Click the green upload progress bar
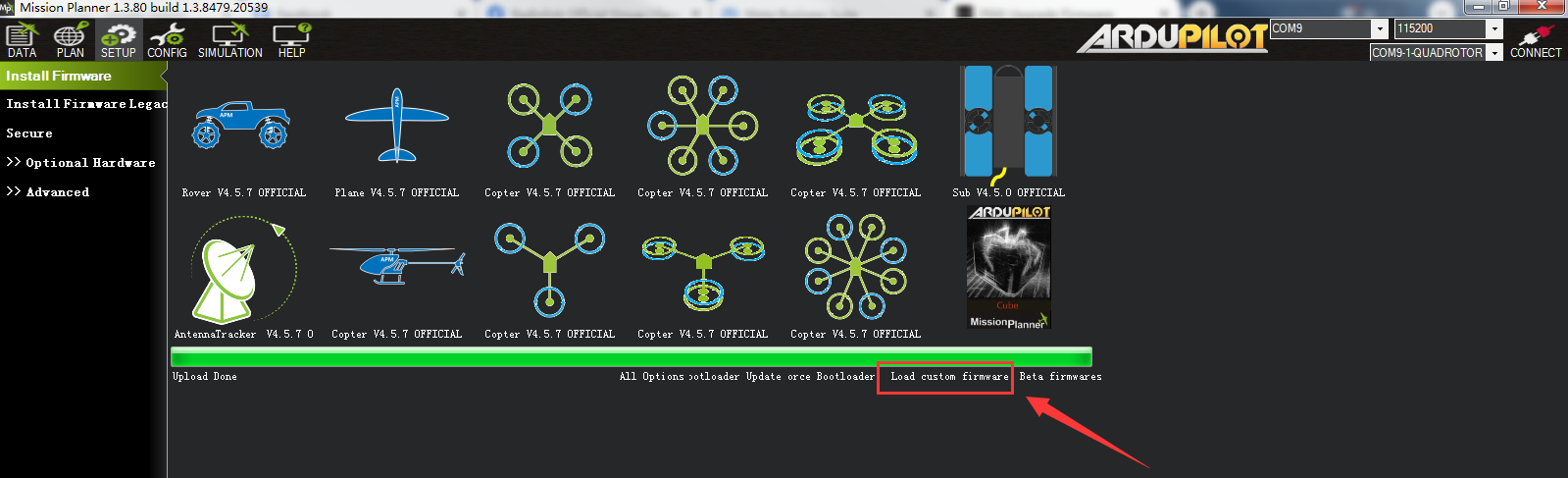The height and width of the screenshot is (478, 1568). click(x=631, y=357)
